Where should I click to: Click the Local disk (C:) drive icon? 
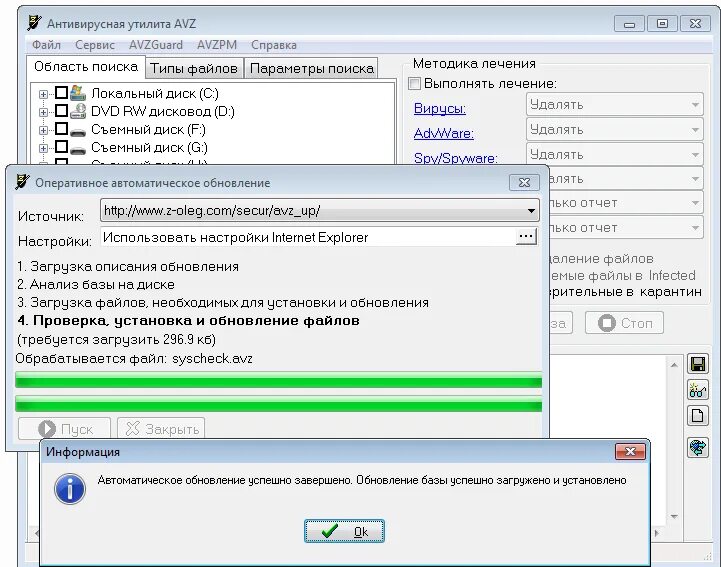tap(78, 93)
